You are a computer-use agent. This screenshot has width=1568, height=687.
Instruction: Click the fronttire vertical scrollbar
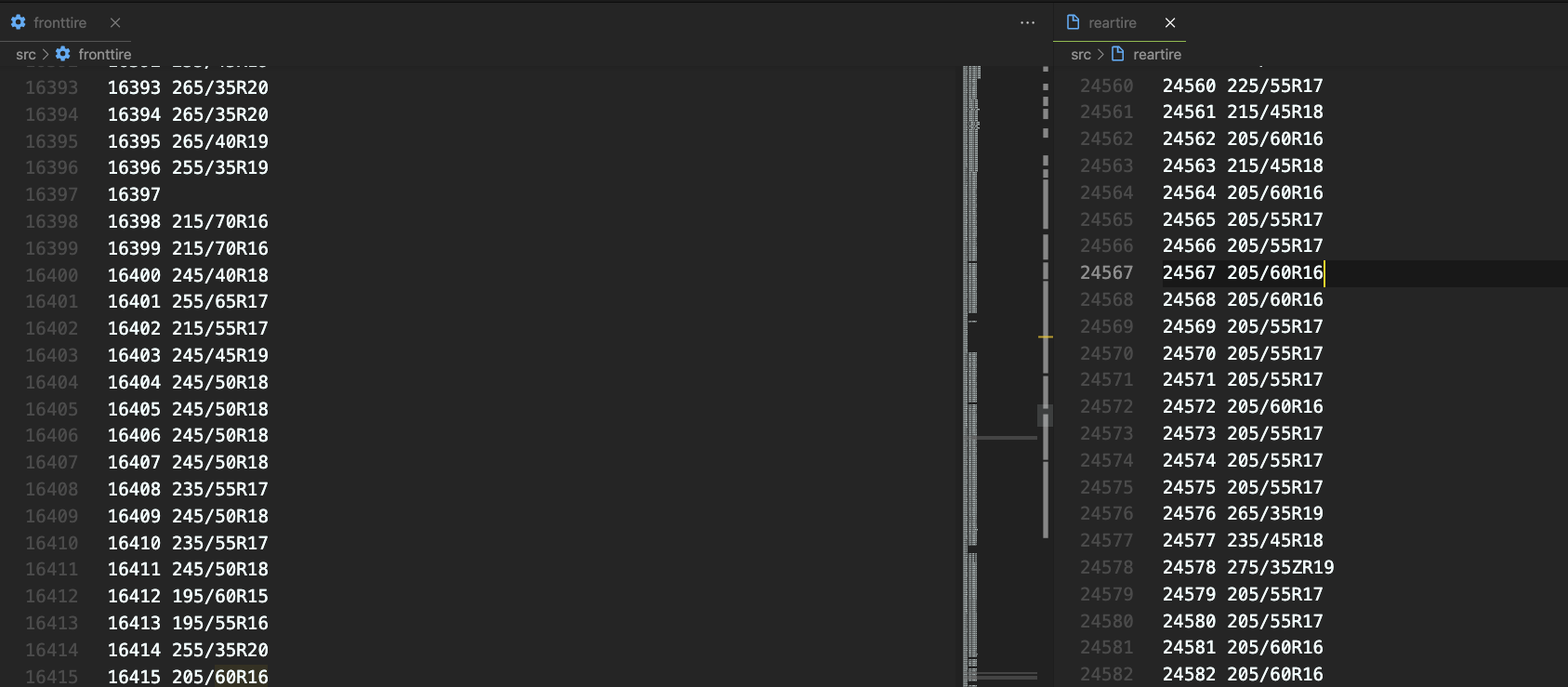coord(1046,377)
